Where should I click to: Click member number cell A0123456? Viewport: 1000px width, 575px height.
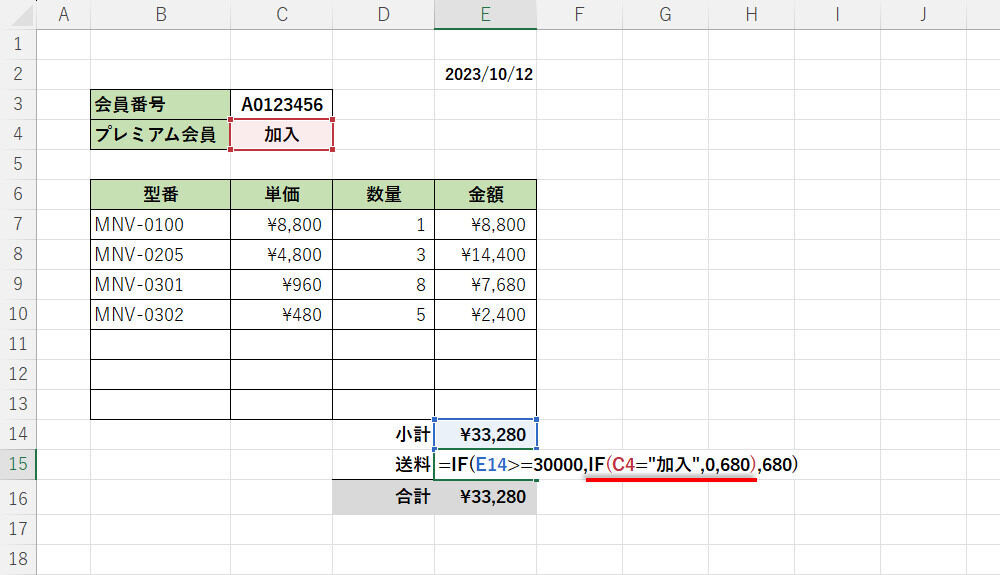click(281, 105)
